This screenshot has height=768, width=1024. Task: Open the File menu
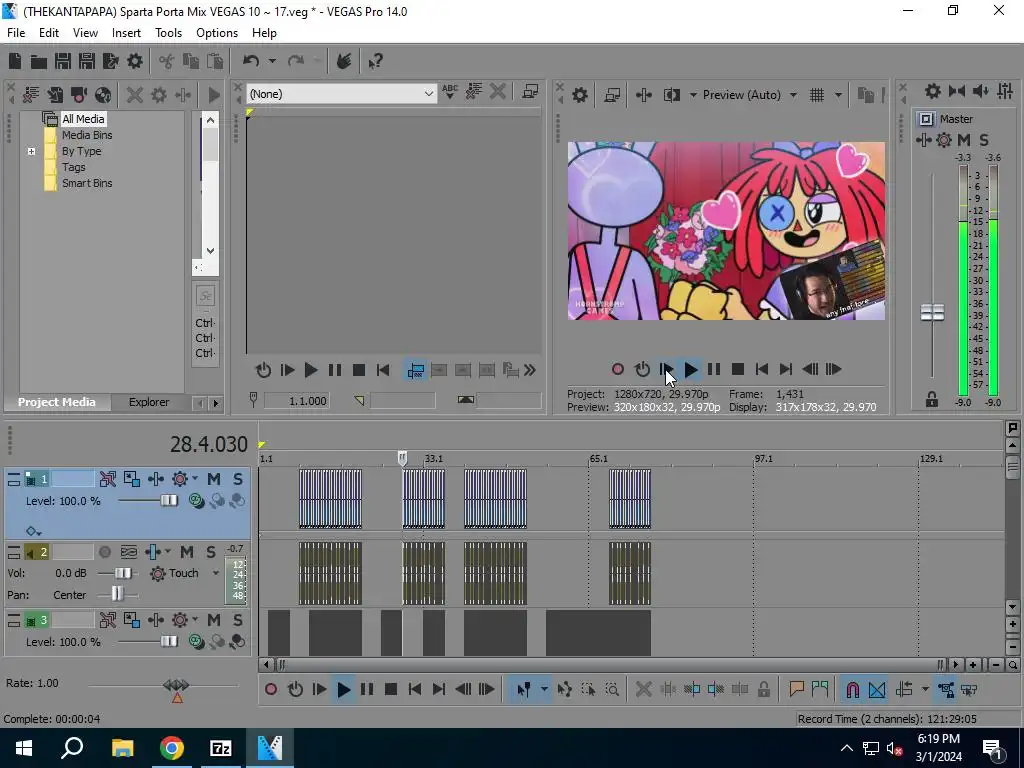click(x=16, y=33)
